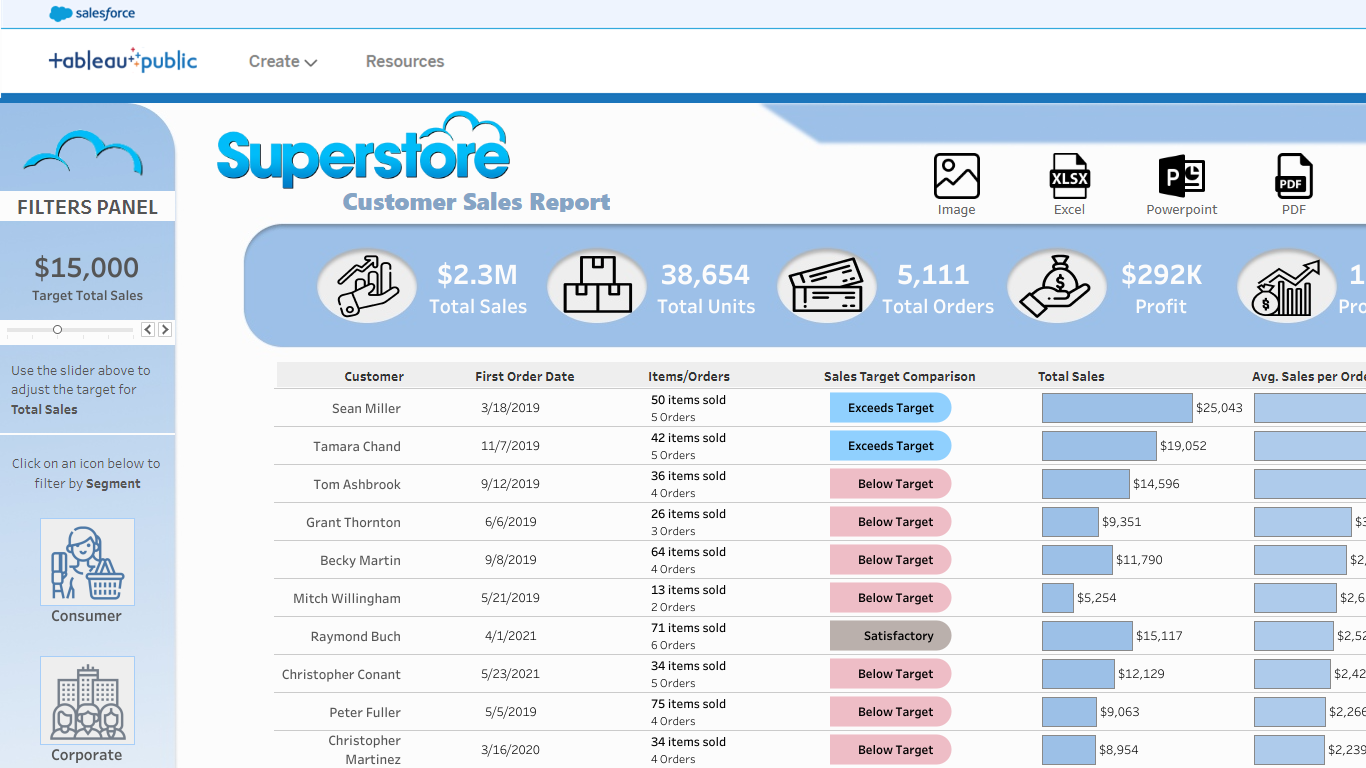
Task: Click the Total Sales column header
Action: click(x=1071, y=377)
